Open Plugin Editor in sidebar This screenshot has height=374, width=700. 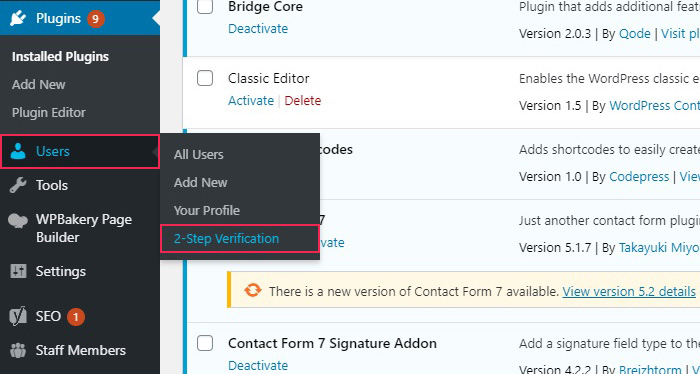pyautogui.click(x=49, y=112)
